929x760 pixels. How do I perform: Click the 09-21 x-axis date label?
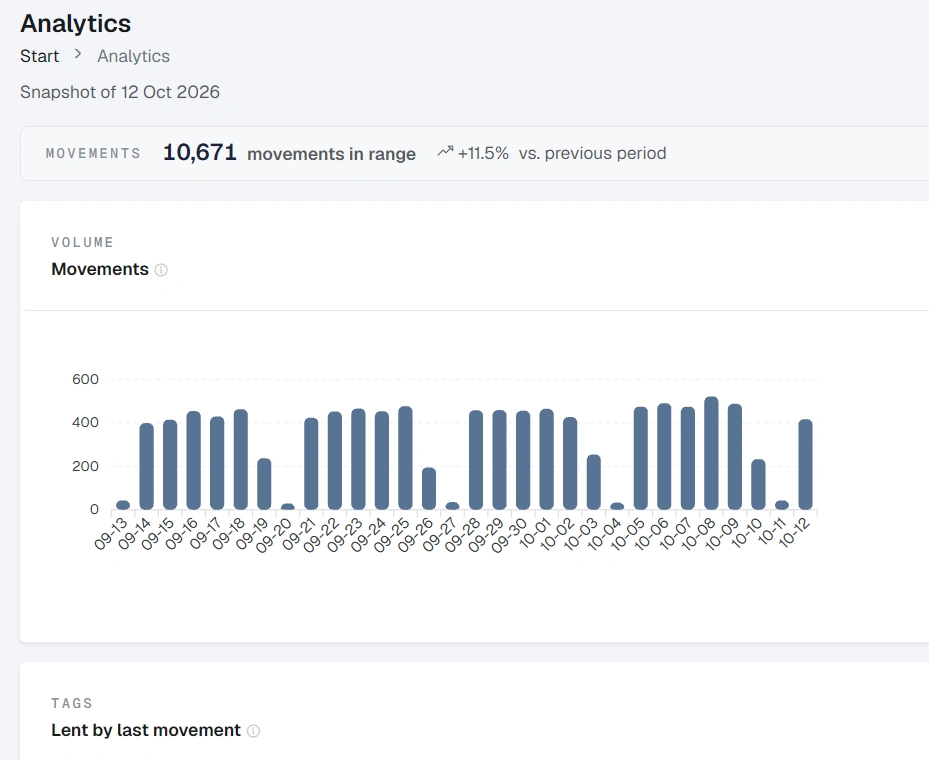(300, 533)
